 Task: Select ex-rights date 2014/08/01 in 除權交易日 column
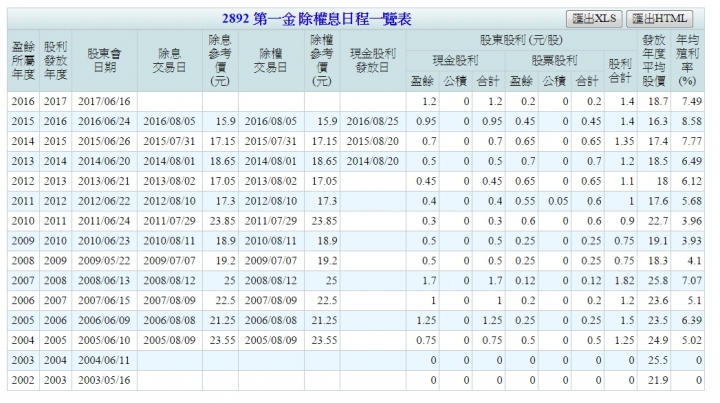271,162
